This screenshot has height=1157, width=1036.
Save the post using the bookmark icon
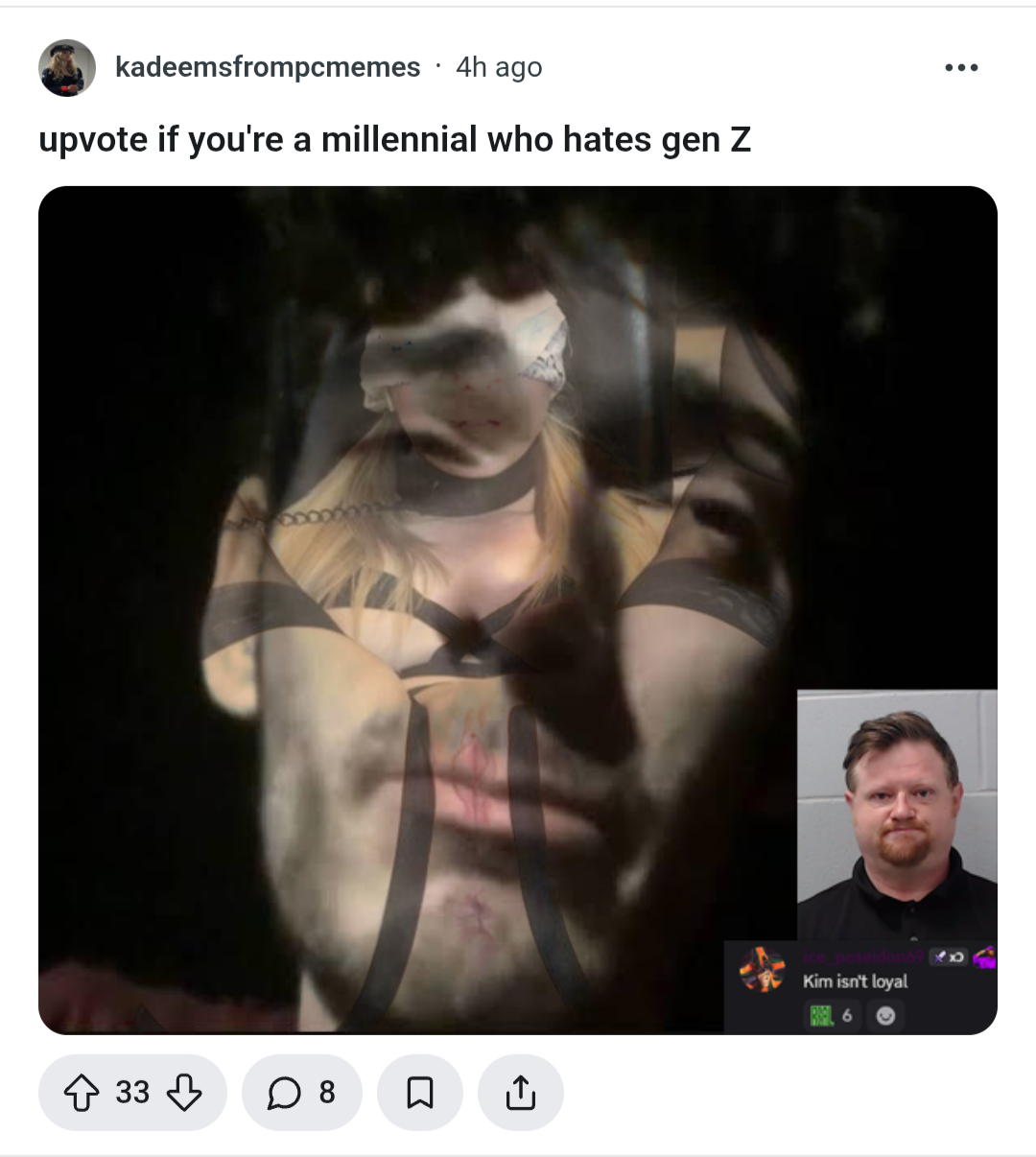coord(420,1092)
